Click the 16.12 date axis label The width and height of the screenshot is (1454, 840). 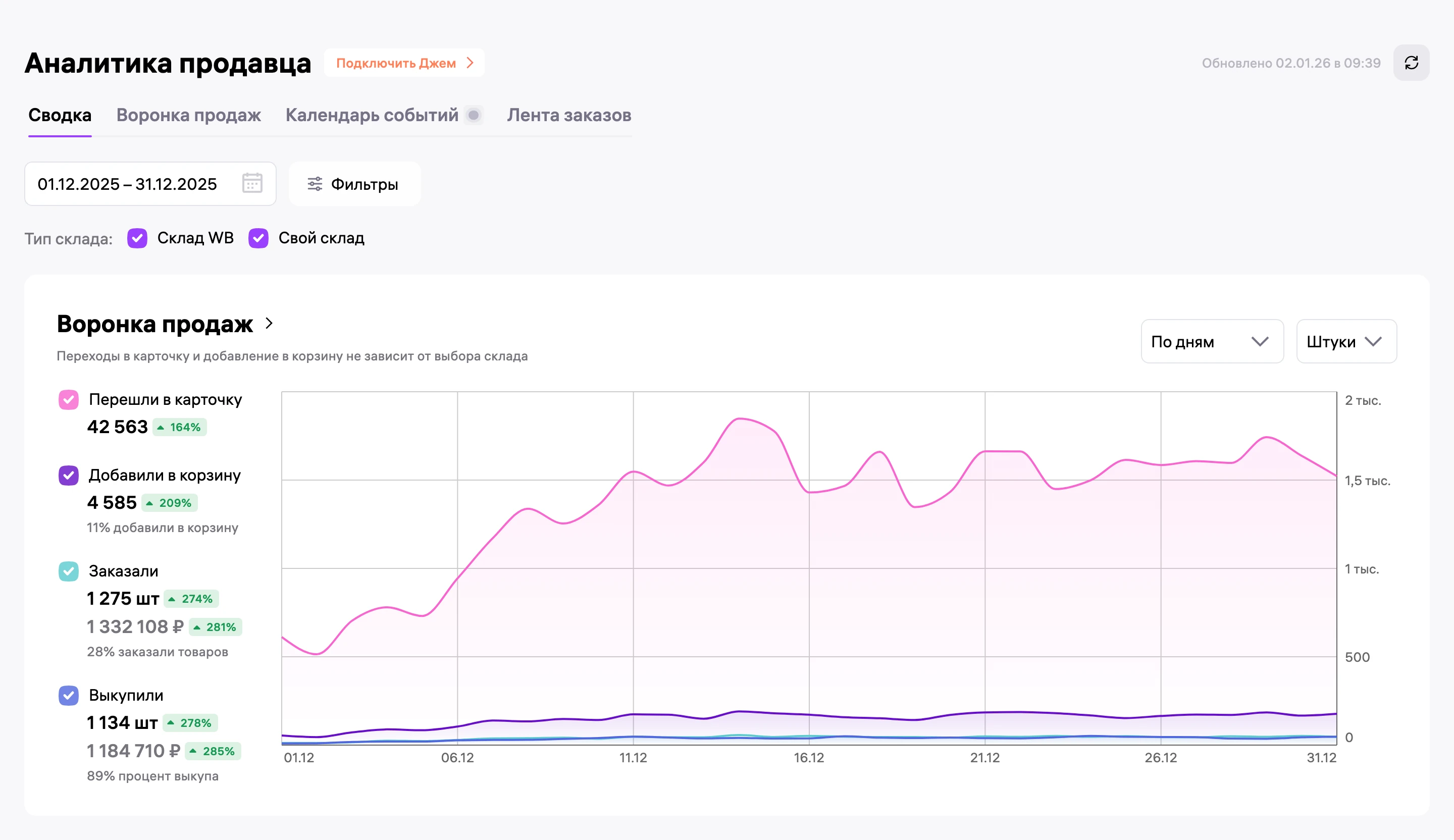pyautogui.click(x=809, y=758)
